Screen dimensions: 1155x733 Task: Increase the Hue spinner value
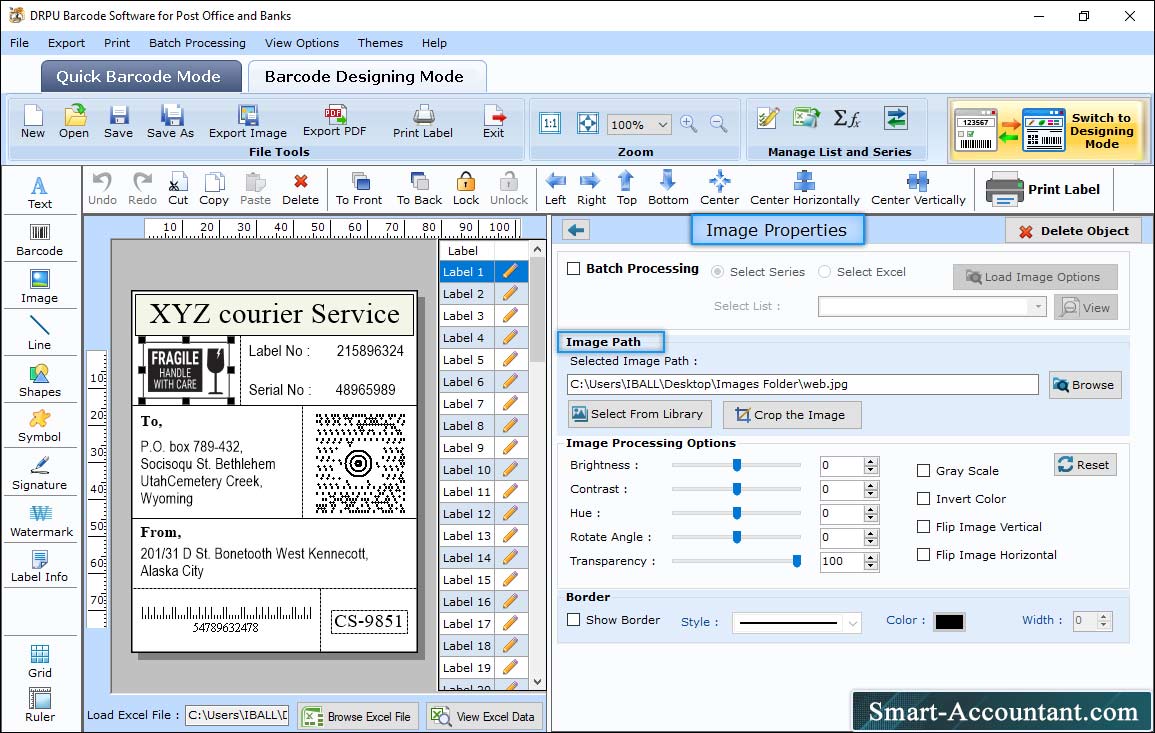tap(871, 509)
